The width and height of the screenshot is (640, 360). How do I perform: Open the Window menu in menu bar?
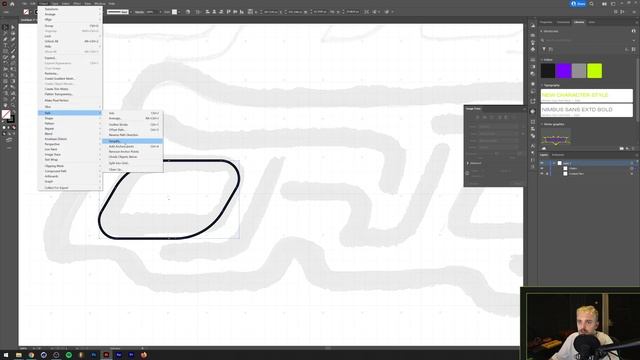(100, 4)
